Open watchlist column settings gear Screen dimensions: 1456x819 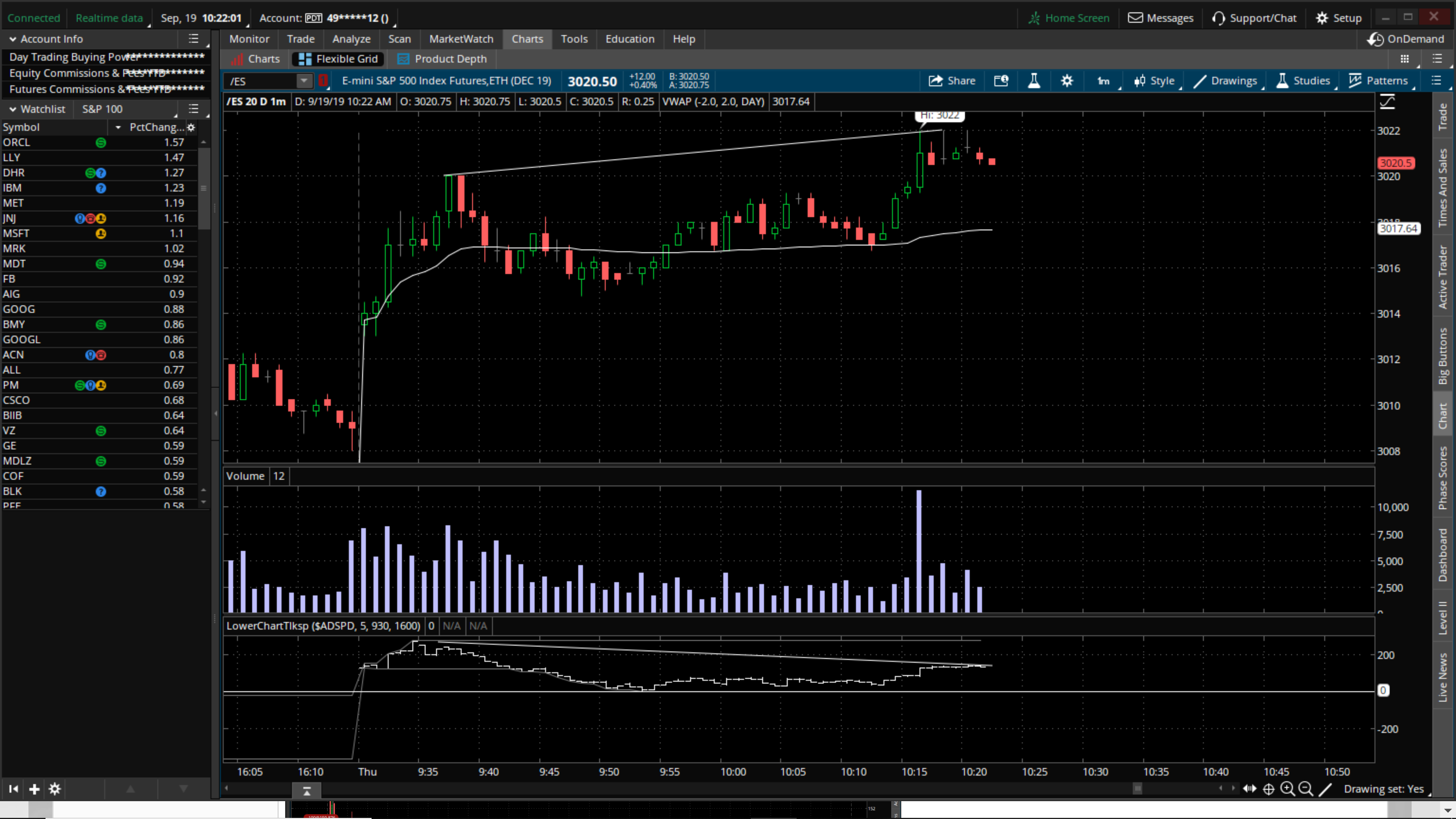coord(191,127)
